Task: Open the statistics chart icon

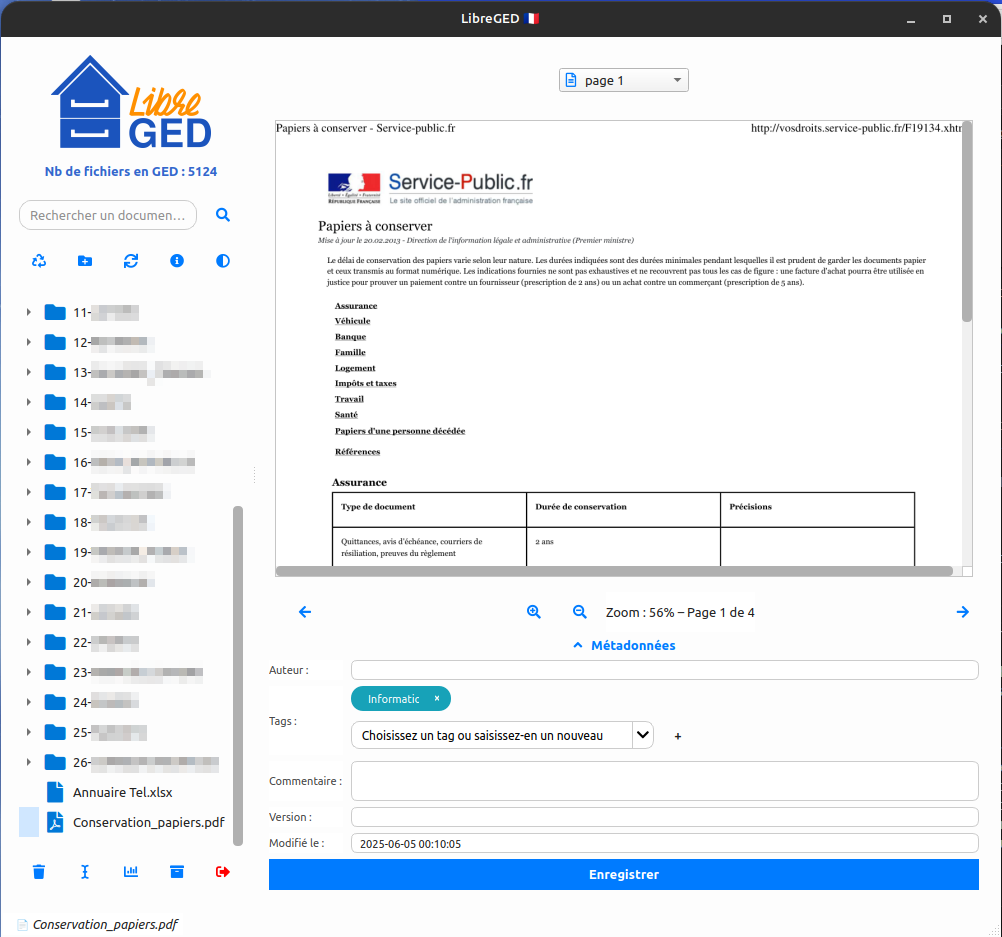Action: tap(131, 872)
